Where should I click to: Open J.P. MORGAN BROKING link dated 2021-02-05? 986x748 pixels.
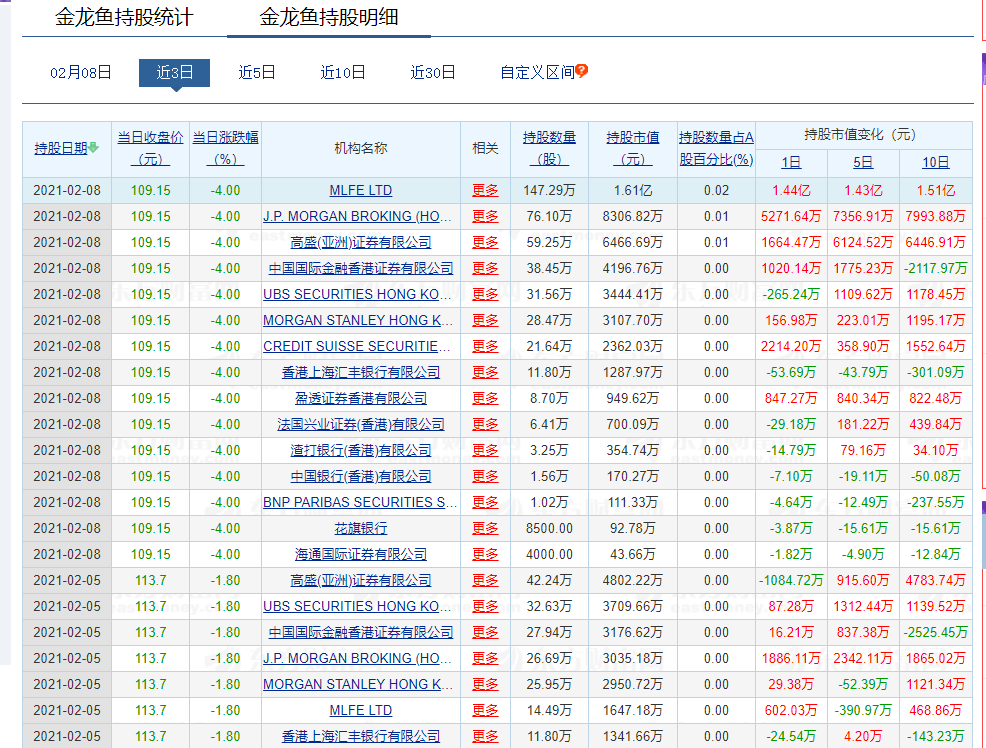[x=357, y=659]
